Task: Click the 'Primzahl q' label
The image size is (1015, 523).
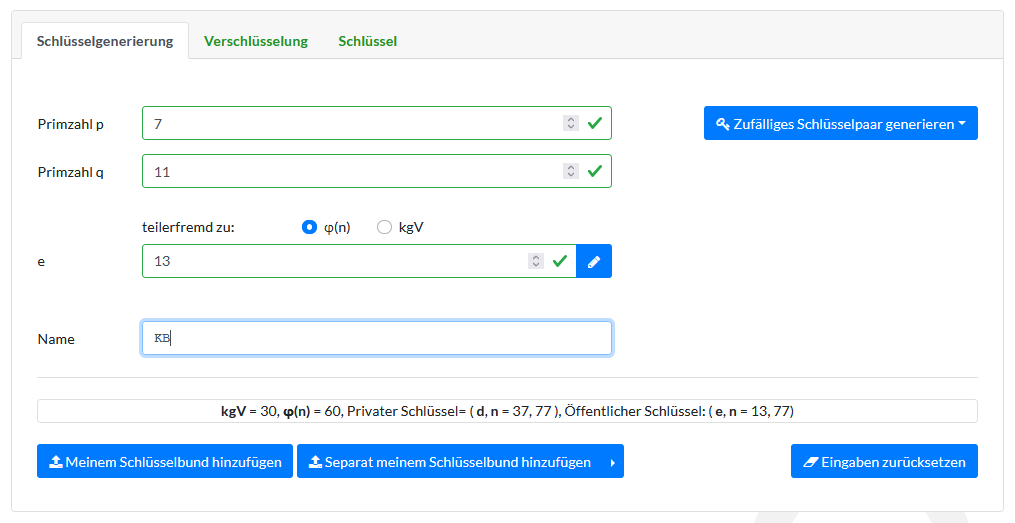Action: (x=71, y=172)
